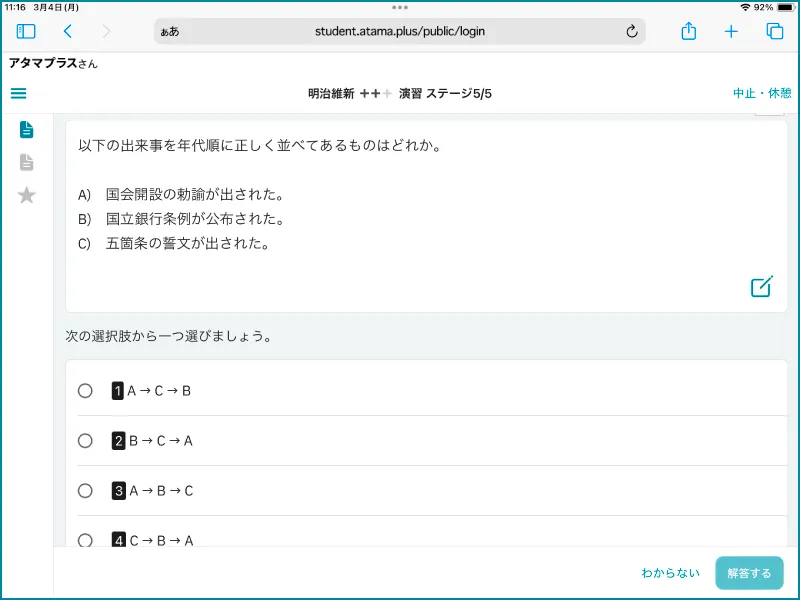The image size is (800, 600).
Task: Click the 次の選択肢から一つ選びましょう instruction
Action: (x=169, y=336)
